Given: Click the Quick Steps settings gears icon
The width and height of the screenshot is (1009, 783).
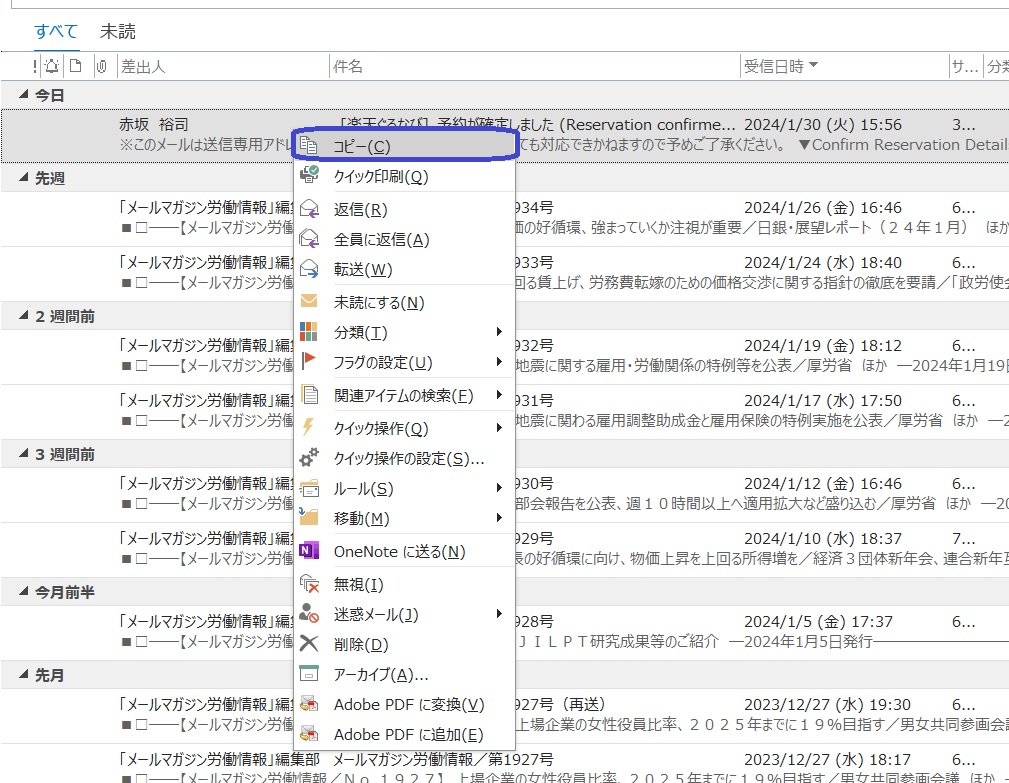Looking at the screenshot, I should tap(310, 457).
